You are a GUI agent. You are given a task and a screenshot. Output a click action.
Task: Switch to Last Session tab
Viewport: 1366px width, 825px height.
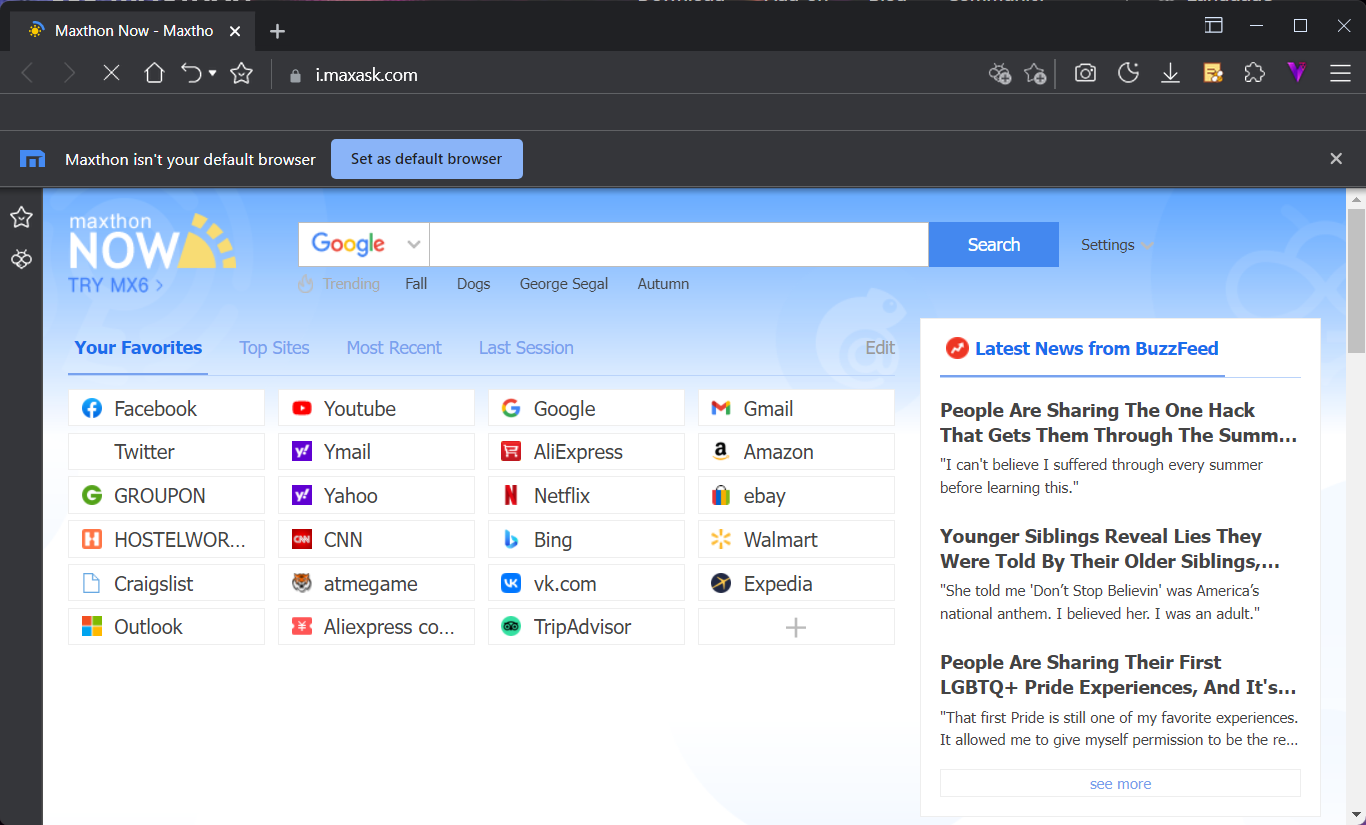coord(526,348)
